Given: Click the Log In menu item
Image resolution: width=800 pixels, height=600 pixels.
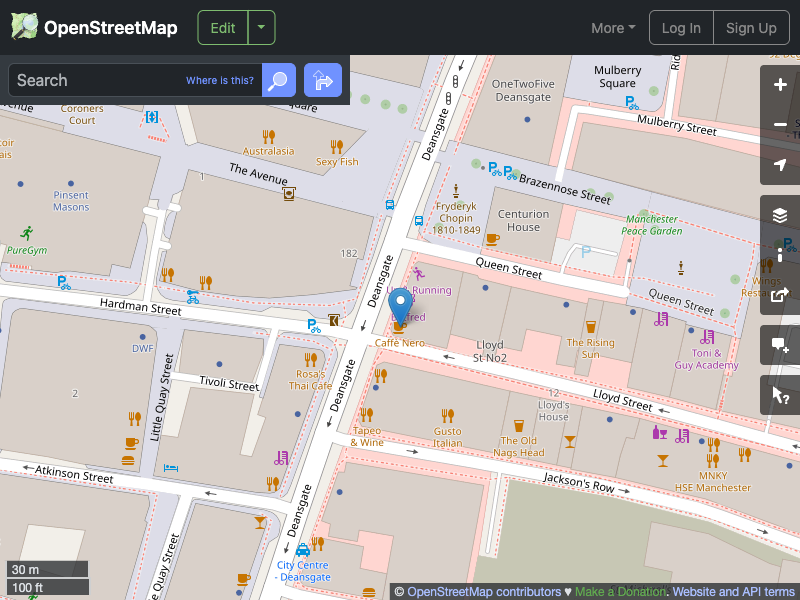Looking at the screenshot, I should (681, 28).
